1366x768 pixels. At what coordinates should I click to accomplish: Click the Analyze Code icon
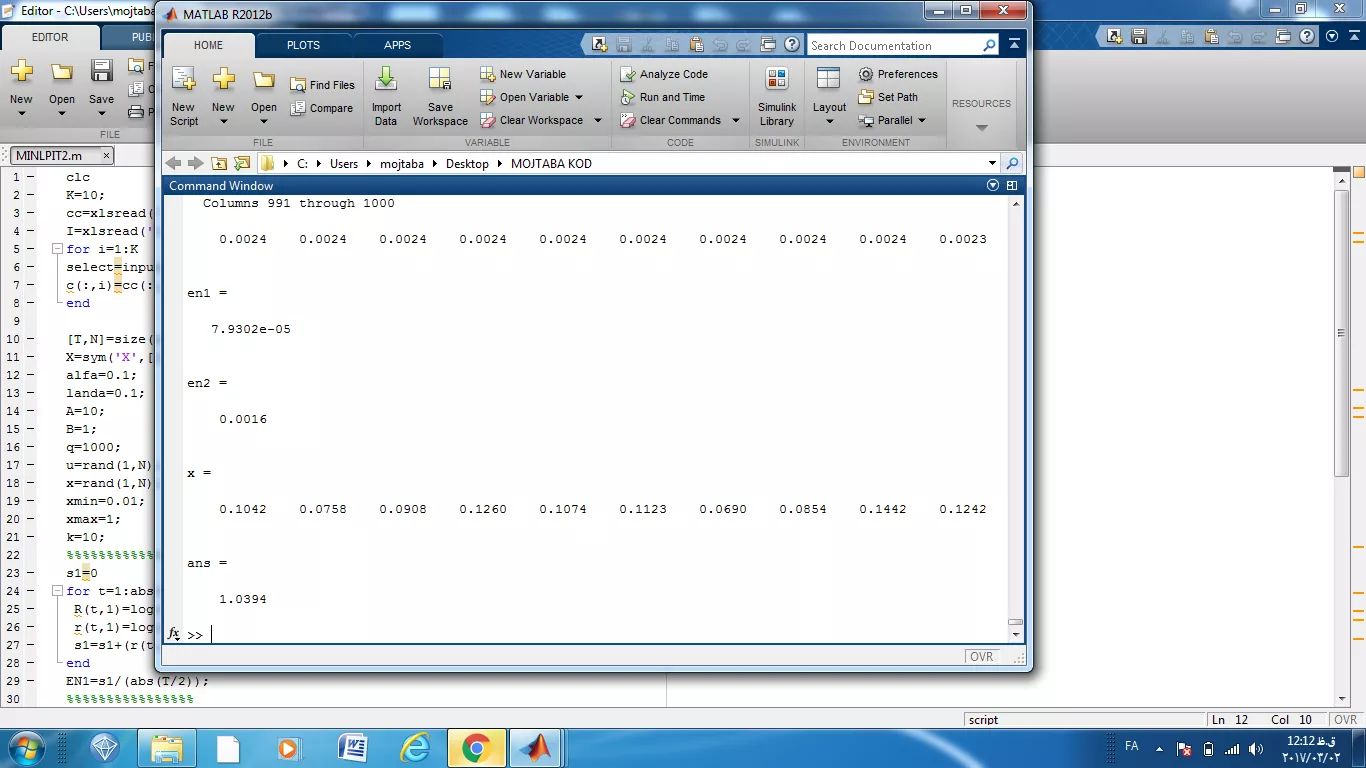click(x=628, y=74)
